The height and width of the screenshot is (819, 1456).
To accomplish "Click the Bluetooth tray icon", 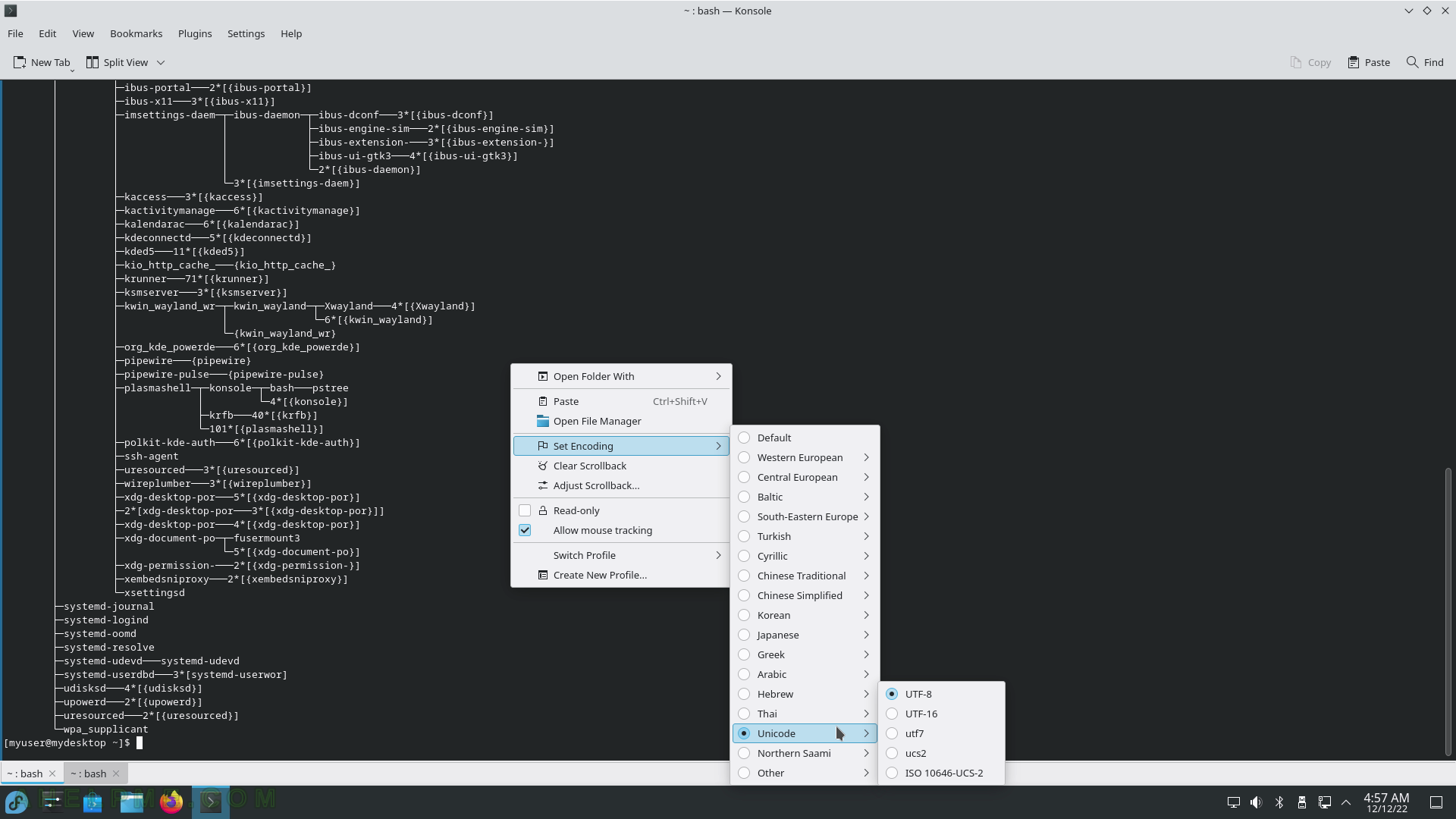I will click(1279, 802).
